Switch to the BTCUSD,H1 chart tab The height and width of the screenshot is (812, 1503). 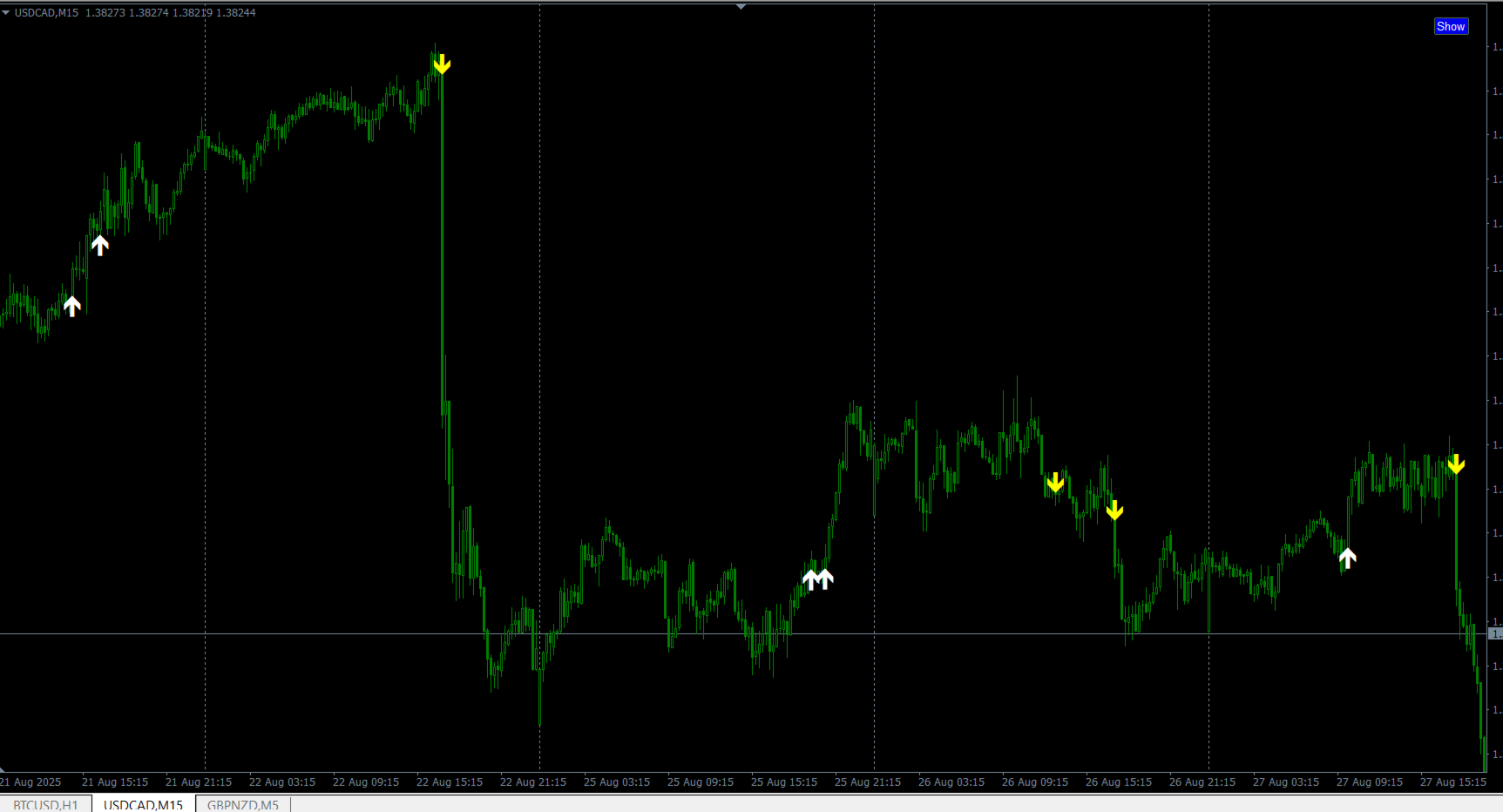pyautogui.click(x=45, y=804)
